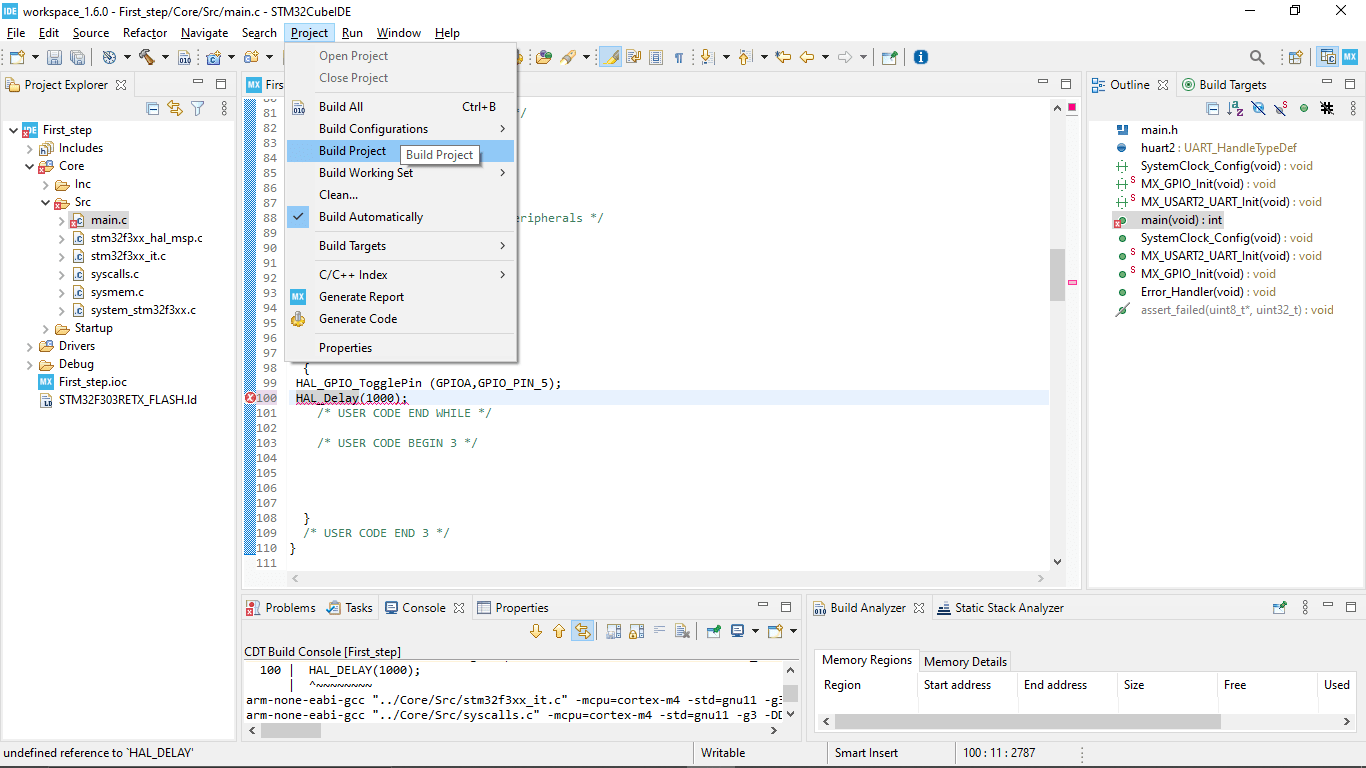
Task: Click Last Edit Location toolbar icon
Action: tap(783, 58)
